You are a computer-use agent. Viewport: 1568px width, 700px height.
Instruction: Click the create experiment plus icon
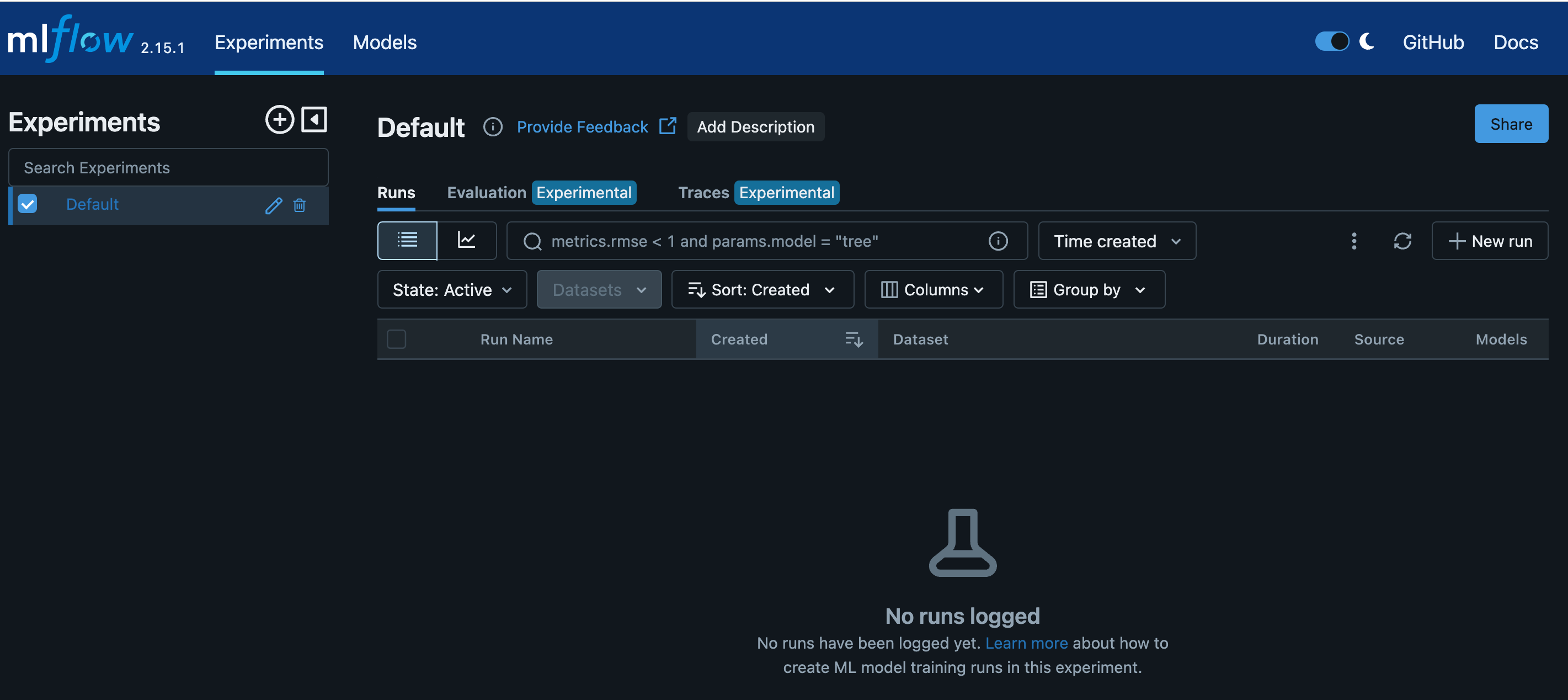(279, 119)
